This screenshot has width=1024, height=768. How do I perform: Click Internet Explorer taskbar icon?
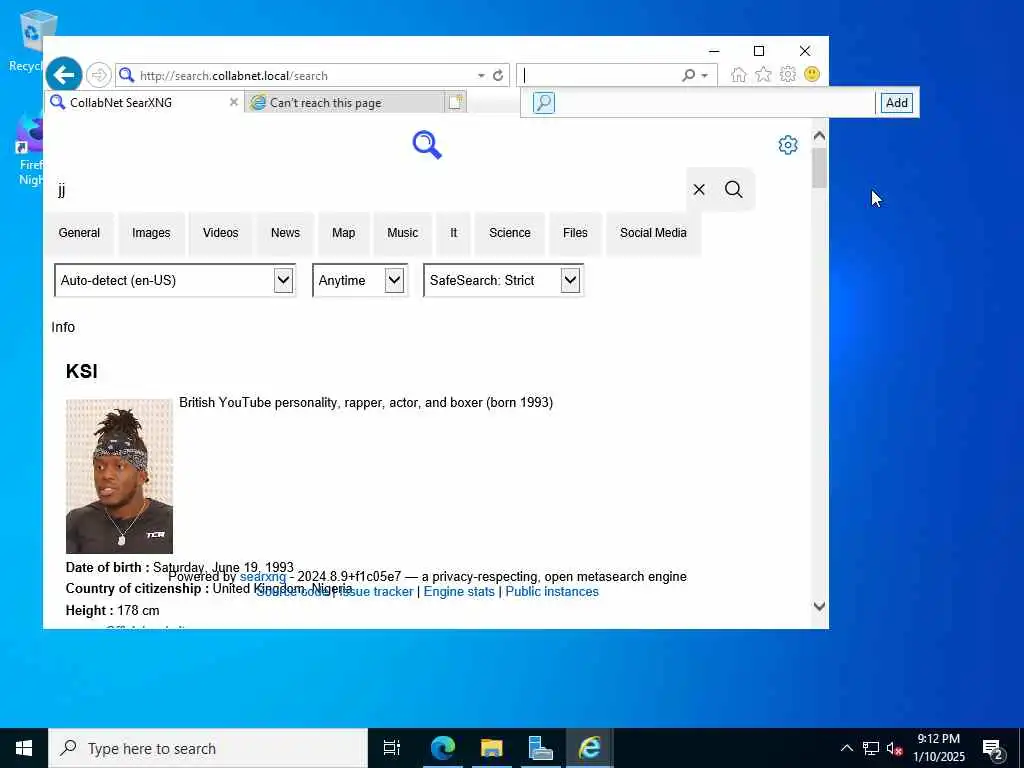(x=590, y=748)
